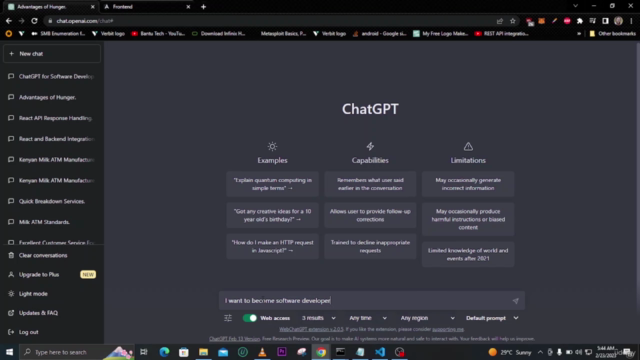Open Premiere Pro from the taskbar
This screenshot has height=360, width=640.
282,352
